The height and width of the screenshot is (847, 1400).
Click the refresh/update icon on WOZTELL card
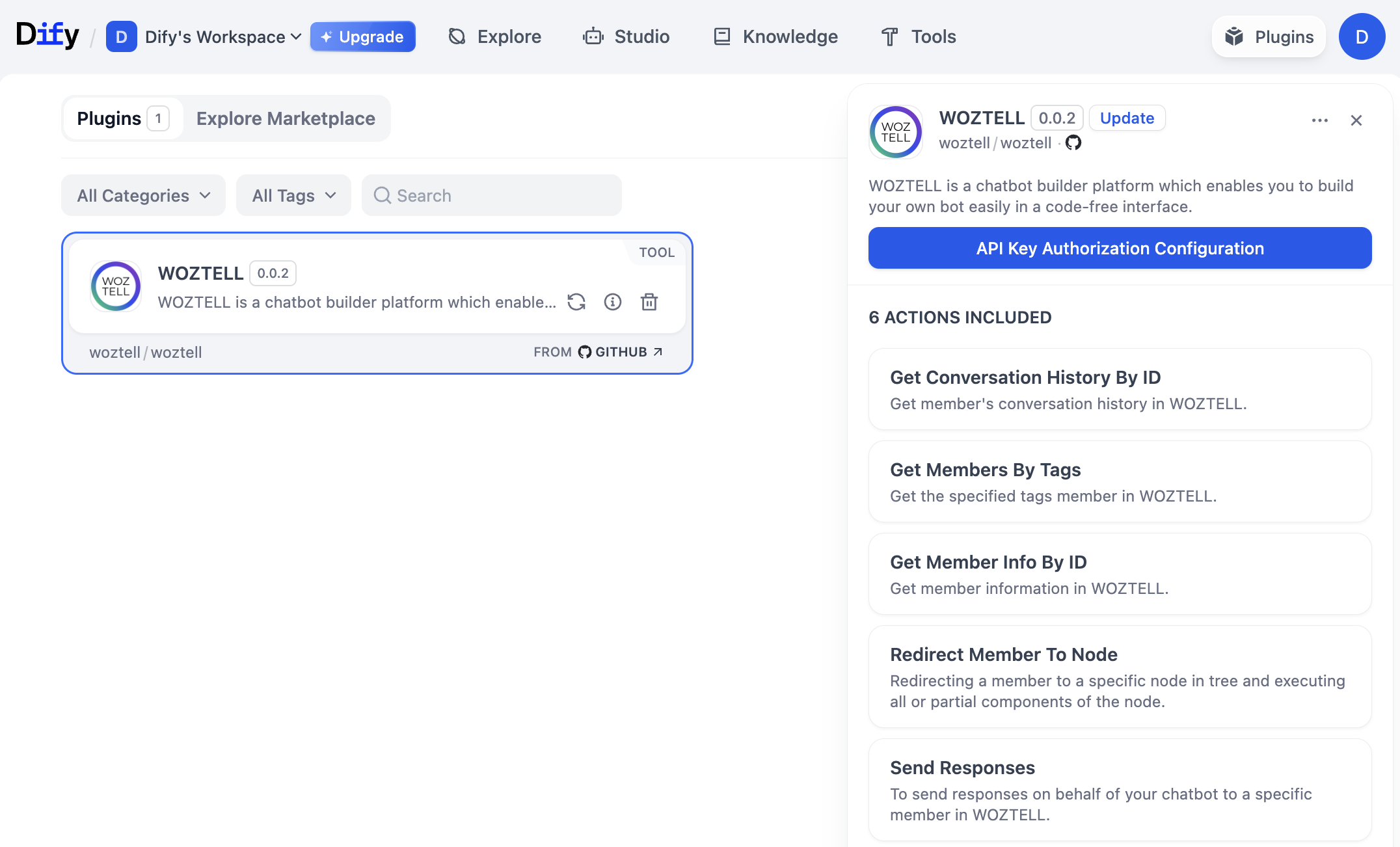point(576,302)
